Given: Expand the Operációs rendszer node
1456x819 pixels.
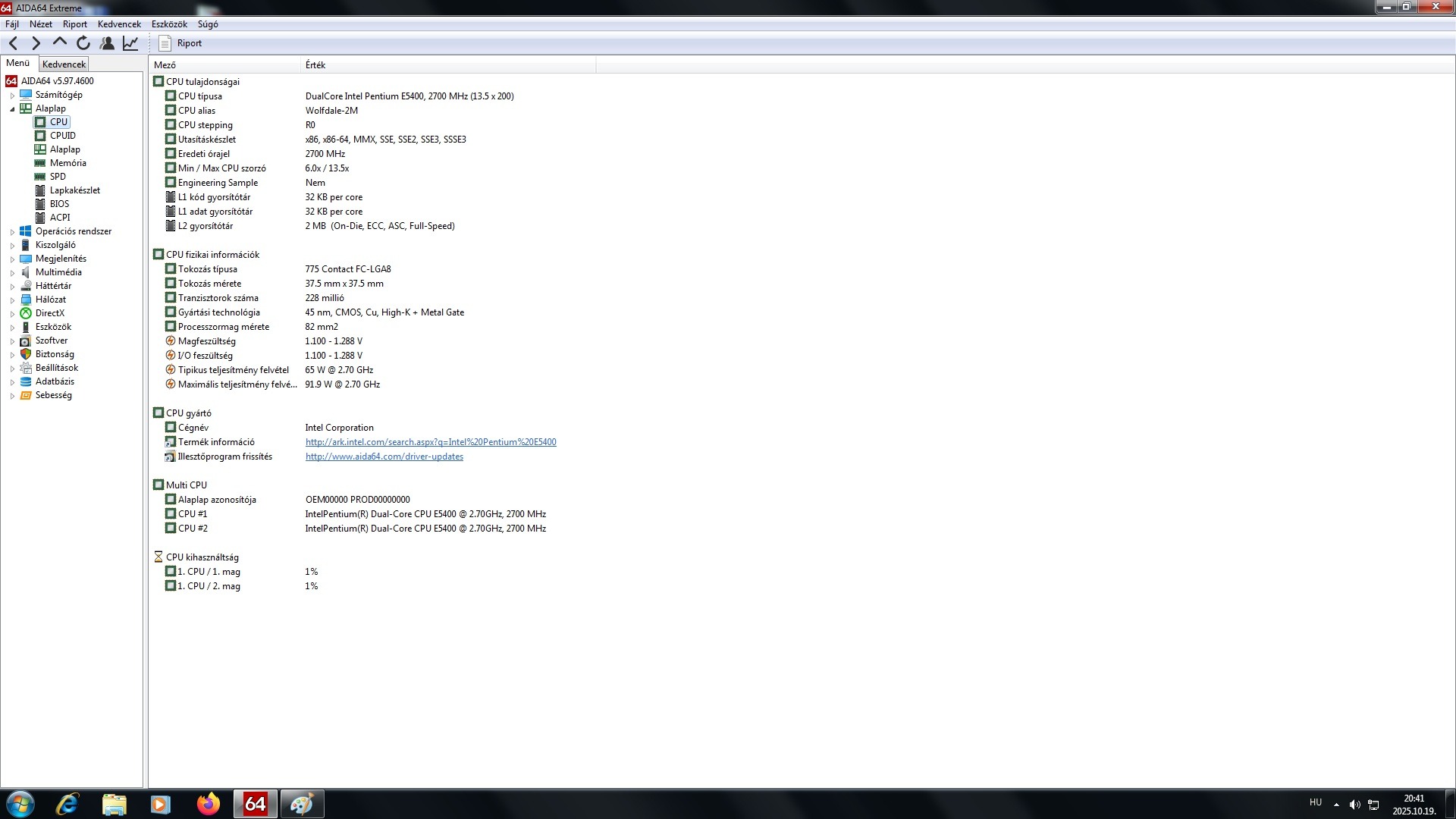Looking at the screenshot, I should tap(12, 232).
